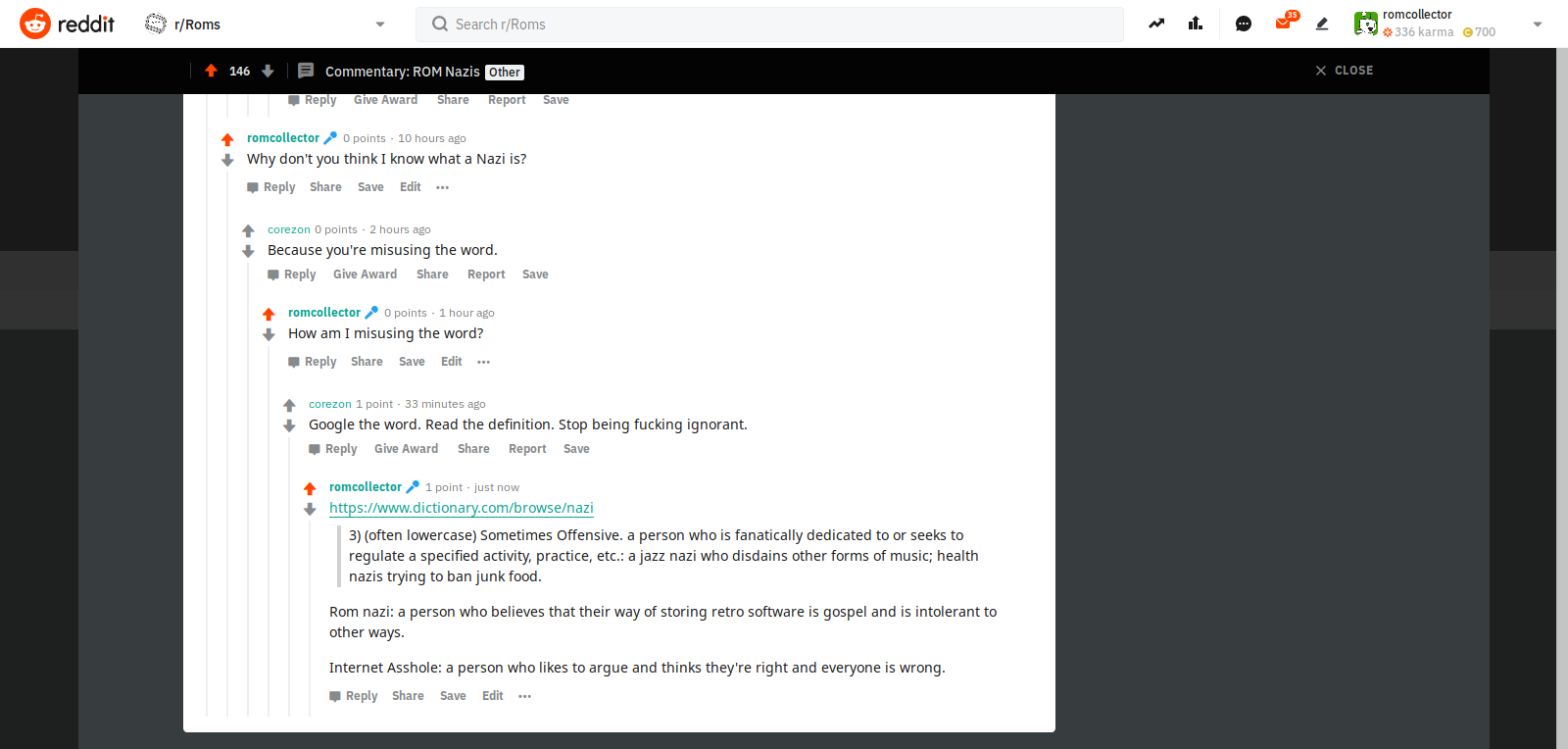Open the Popular trending arrow icon

point(1156,24)
